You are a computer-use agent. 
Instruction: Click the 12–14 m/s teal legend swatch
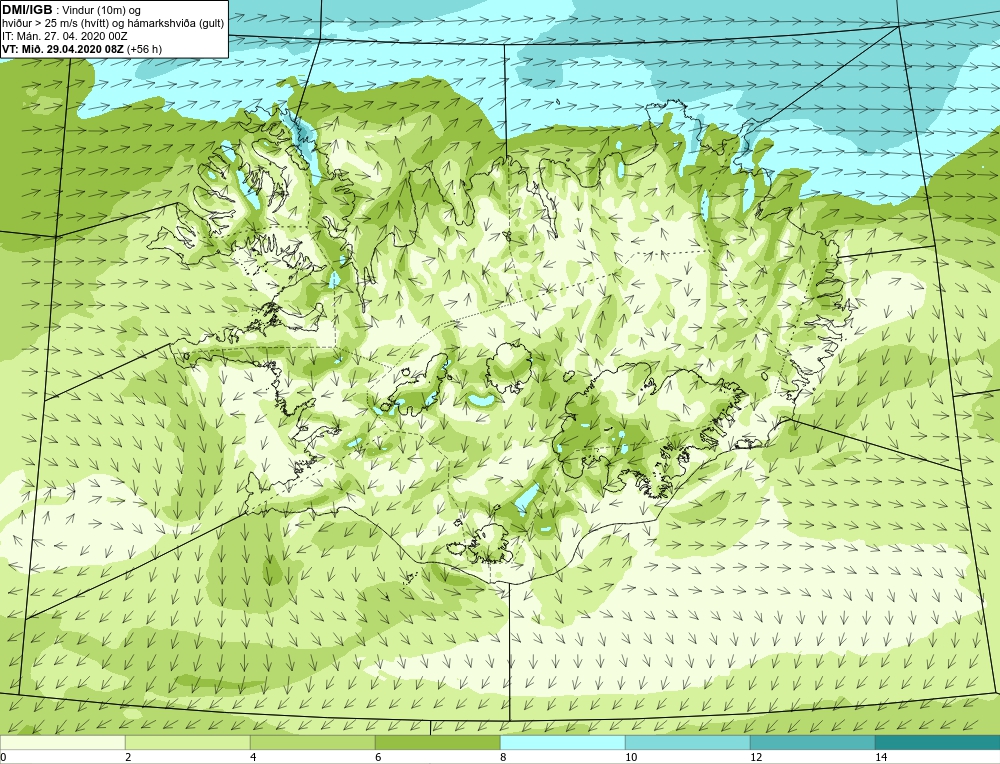[x=812, y=742]
